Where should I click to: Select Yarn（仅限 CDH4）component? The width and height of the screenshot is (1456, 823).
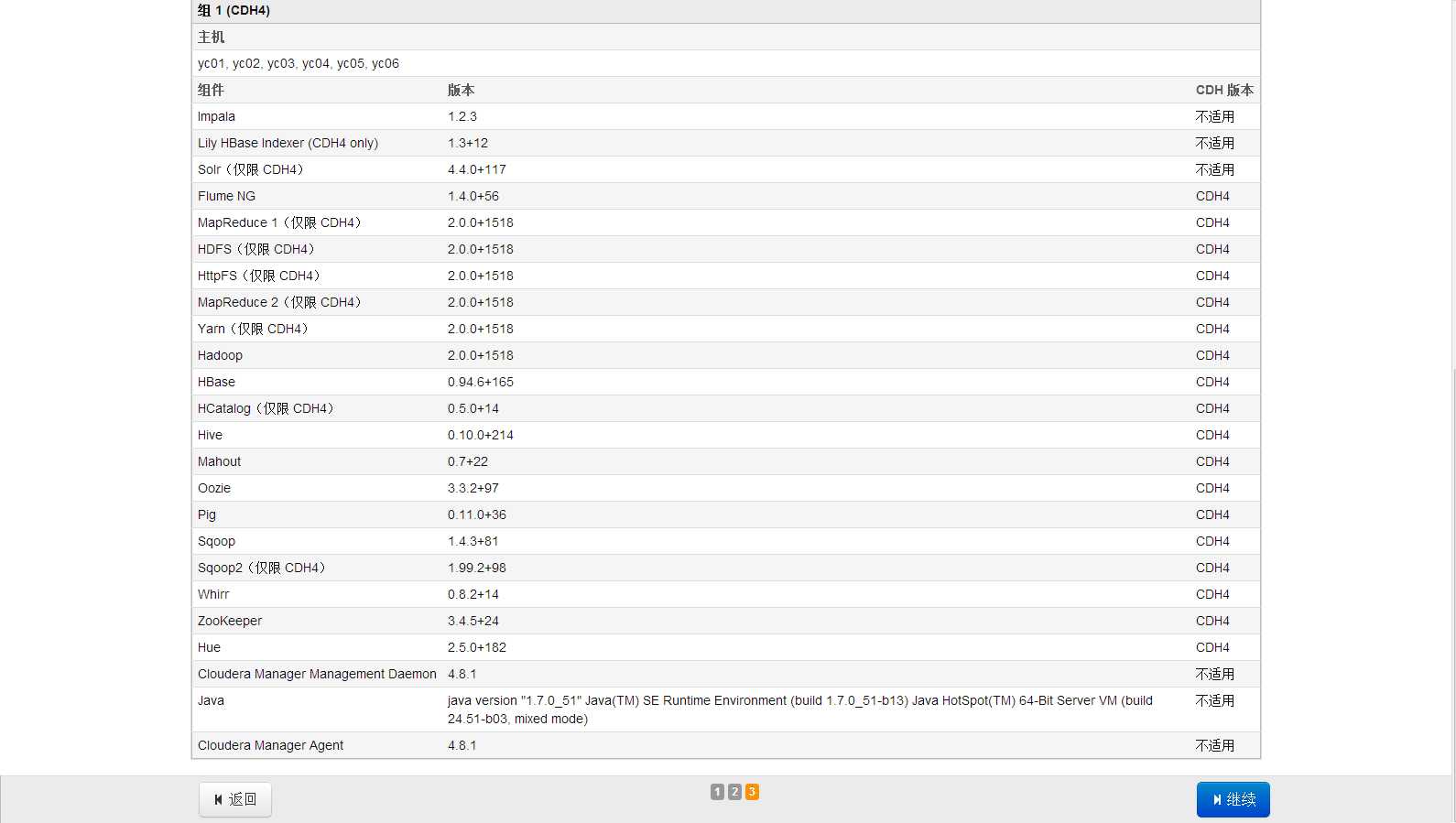pos(255,329)
